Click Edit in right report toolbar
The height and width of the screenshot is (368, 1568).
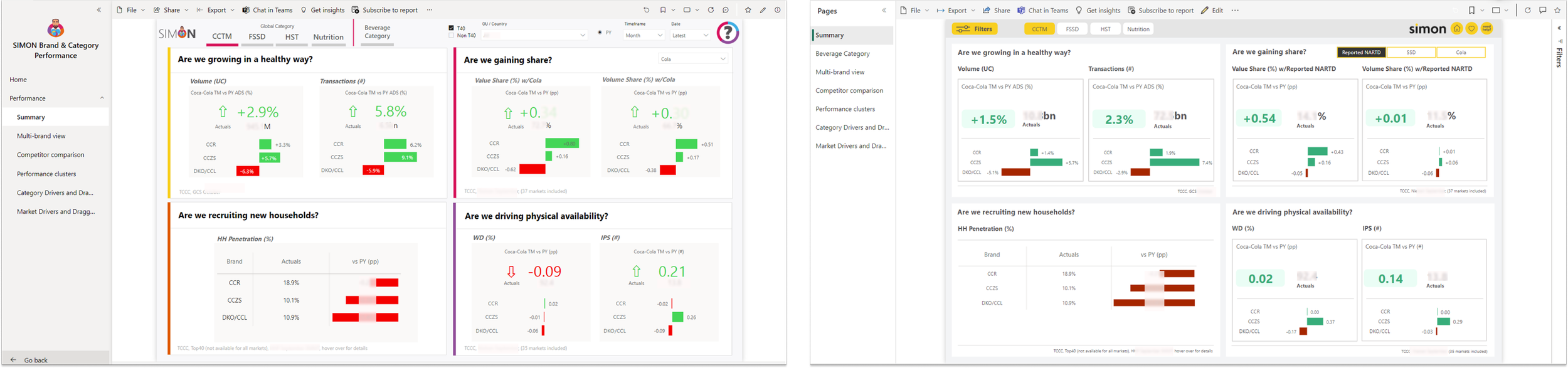pos(1212,11)
